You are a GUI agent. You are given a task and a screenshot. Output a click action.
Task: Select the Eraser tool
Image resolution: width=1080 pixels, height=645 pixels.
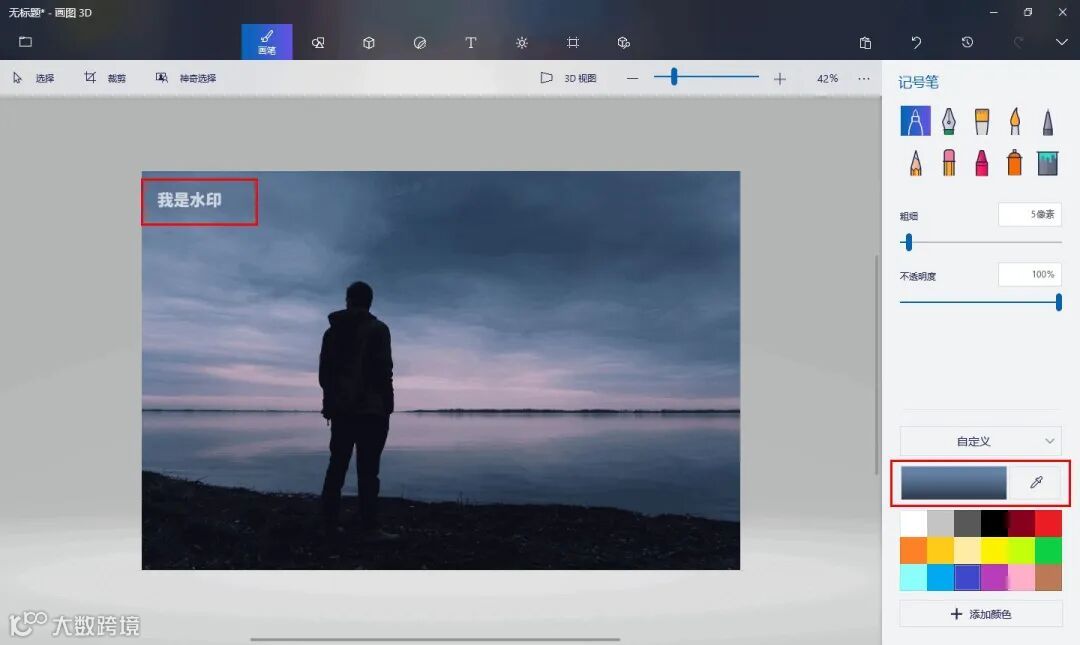click(x=948, y=163)
